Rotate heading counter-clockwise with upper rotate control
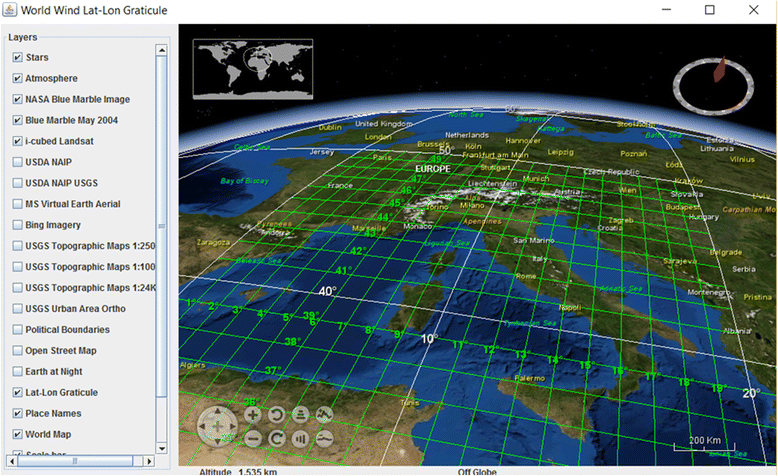Image resolution: width=778 pixels, height=476 pixels. click(276, 414)
